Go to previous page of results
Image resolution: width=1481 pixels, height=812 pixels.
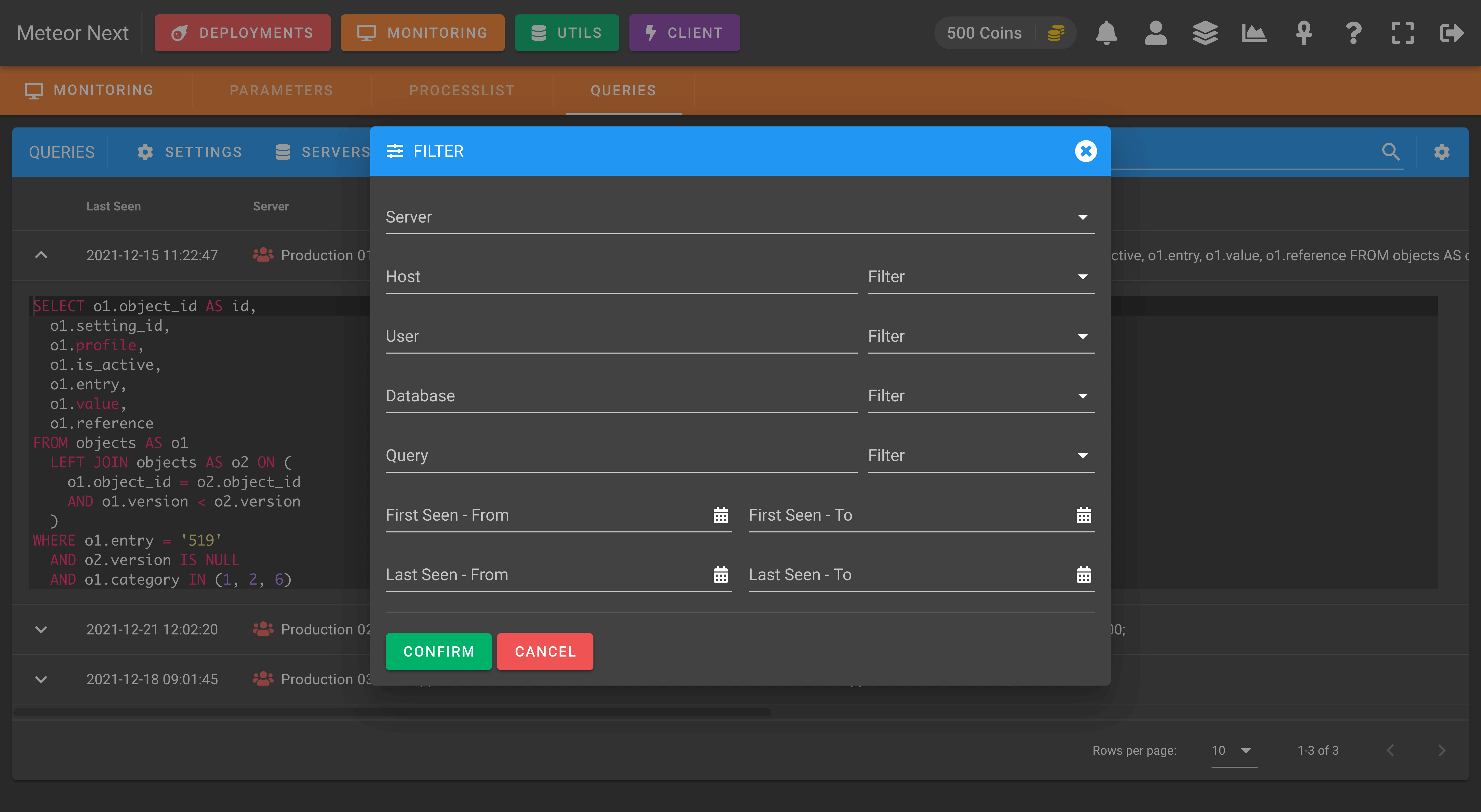[x=1390, y=751]
